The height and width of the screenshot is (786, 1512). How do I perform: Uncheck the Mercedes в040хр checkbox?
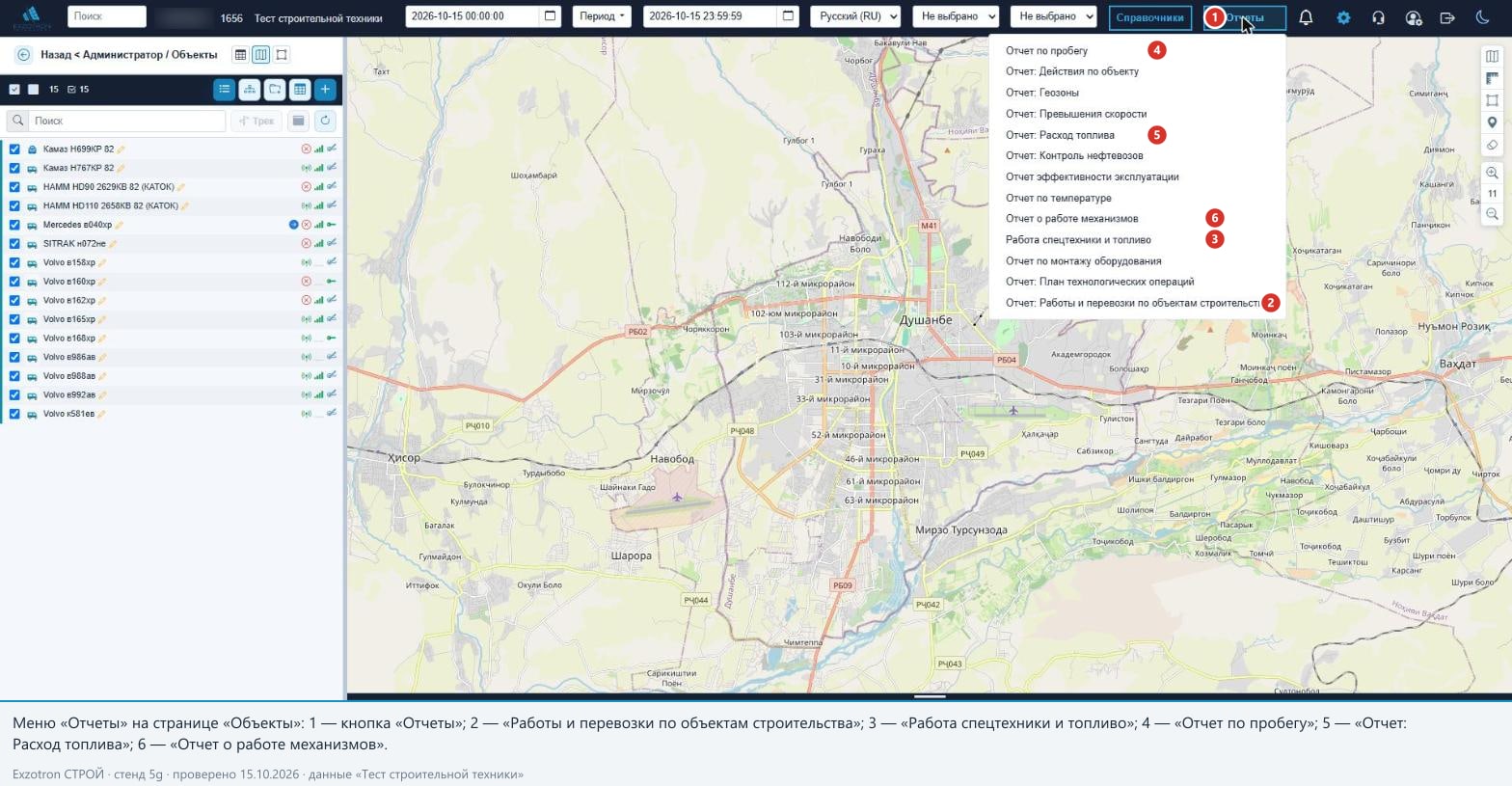pyautogui.click(x=14, y=225)
